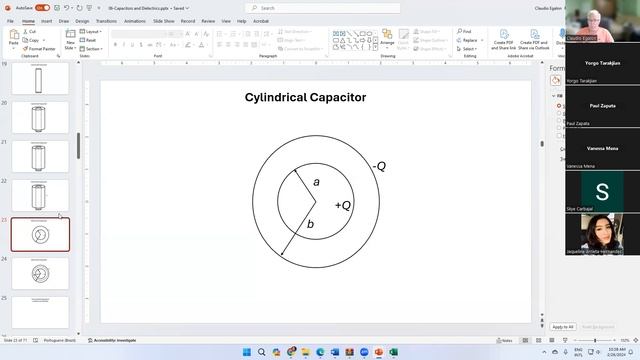The width and height of the screenshot is (640, 360).
Task: Switch to the Insert tab
Action: pyautogui.click(x=47, y=21)
